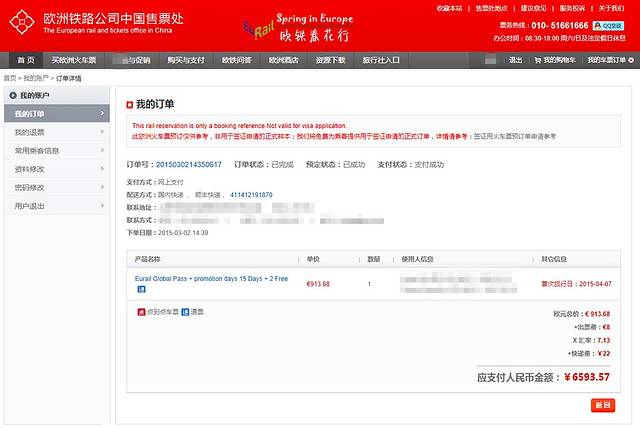This screenshot has height=428, width=640.
Task: Click 用户退出 to log out
Action: (x=30, y=206)
